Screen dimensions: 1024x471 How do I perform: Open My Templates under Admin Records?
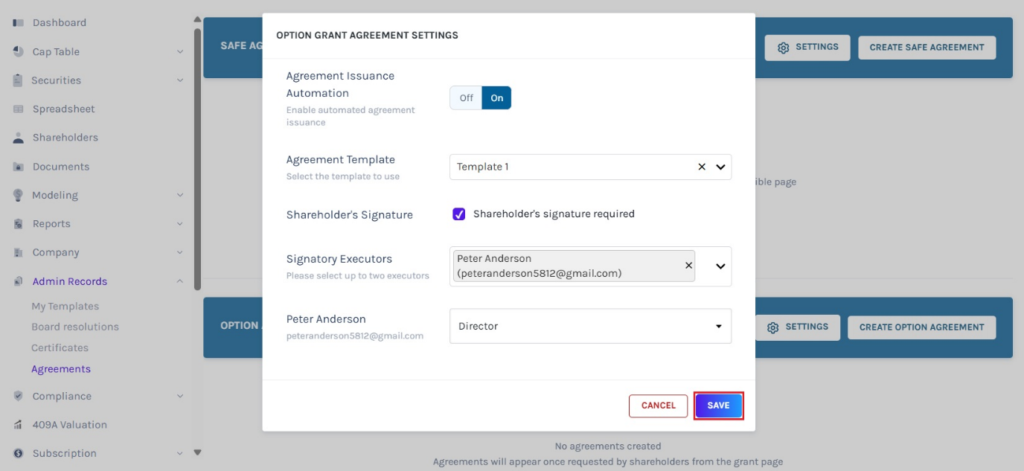click(65, 306)
